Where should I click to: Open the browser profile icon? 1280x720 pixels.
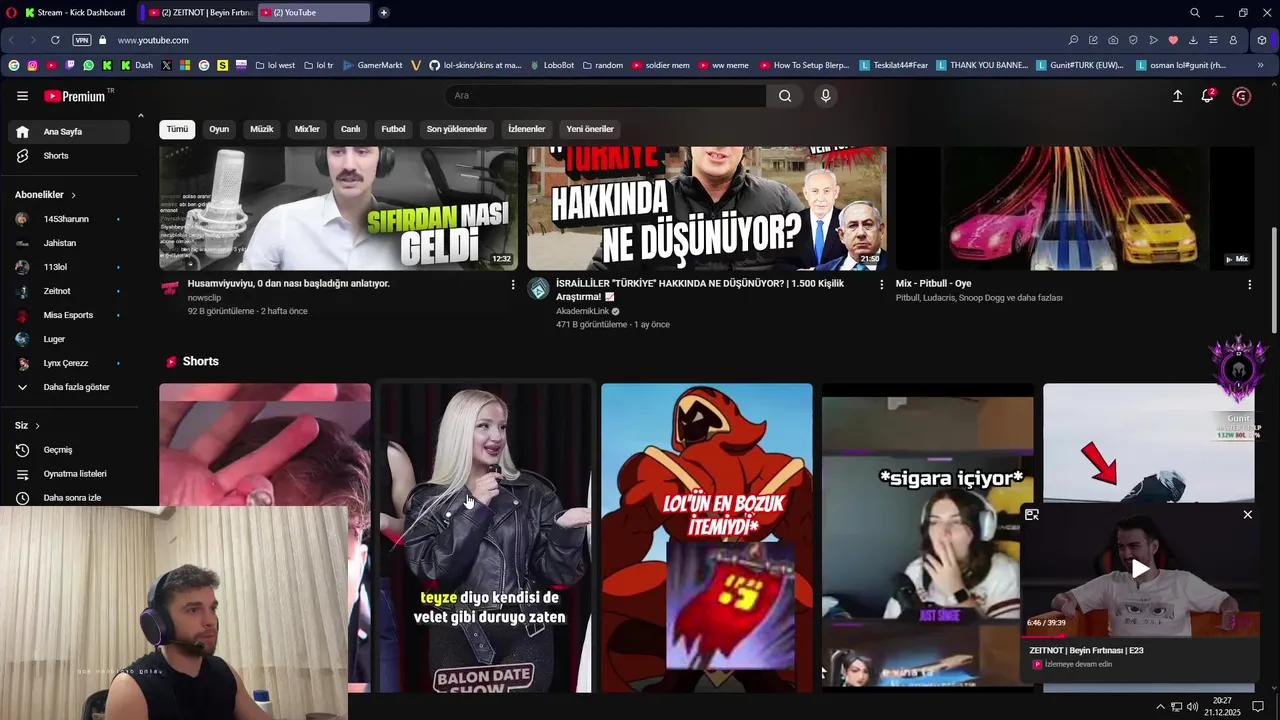pyautogui.click(x=1233, y=40)
